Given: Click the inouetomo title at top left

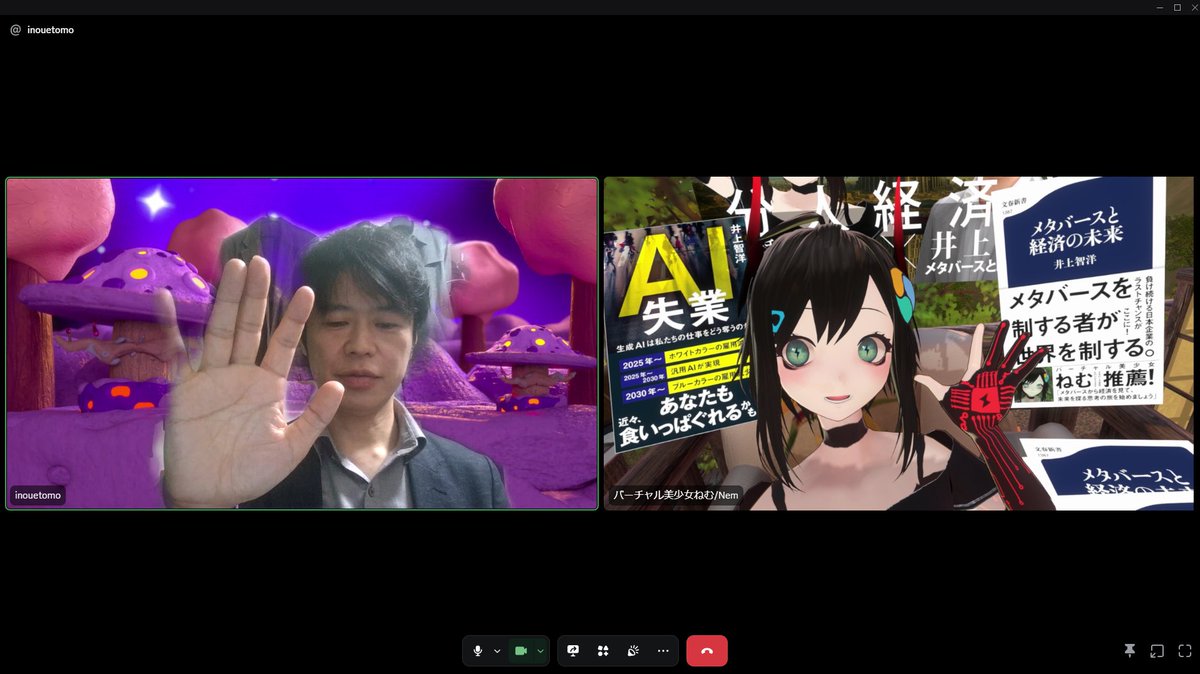Looking at the screenshot, I should click(50, 30).
